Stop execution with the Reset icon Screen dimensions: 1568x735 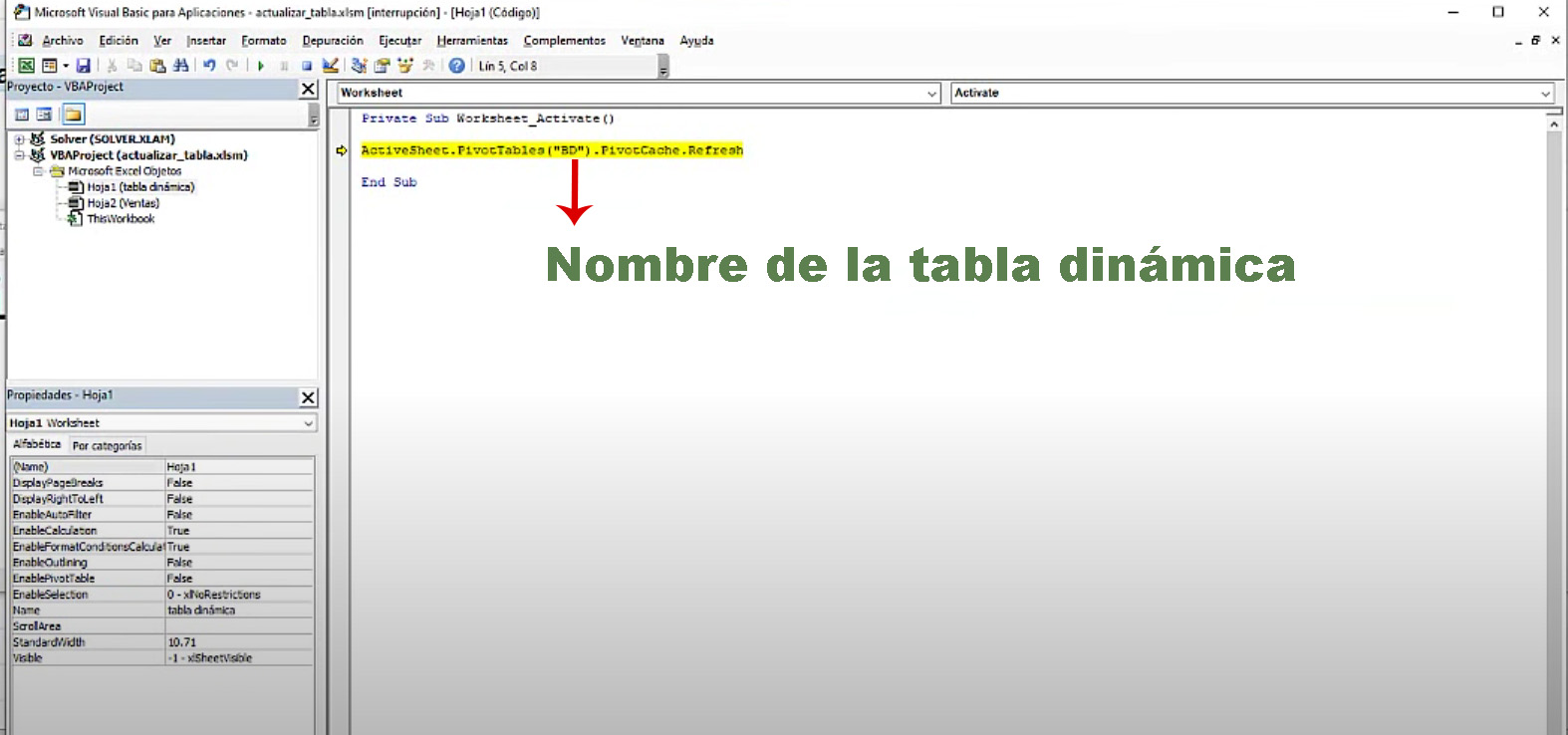[307, 66]
